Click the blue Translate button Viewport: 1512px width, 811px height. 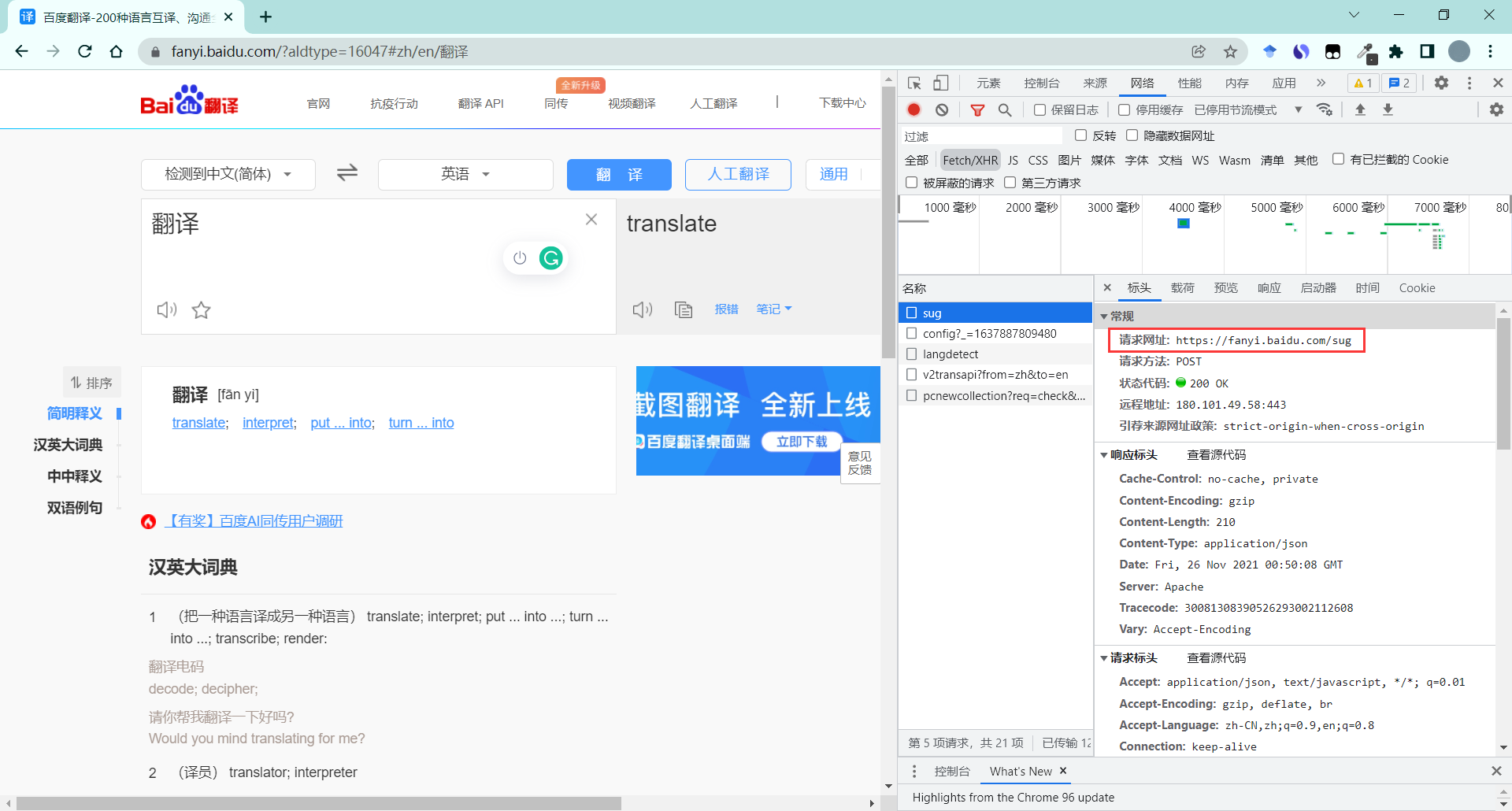coord(619,174)
